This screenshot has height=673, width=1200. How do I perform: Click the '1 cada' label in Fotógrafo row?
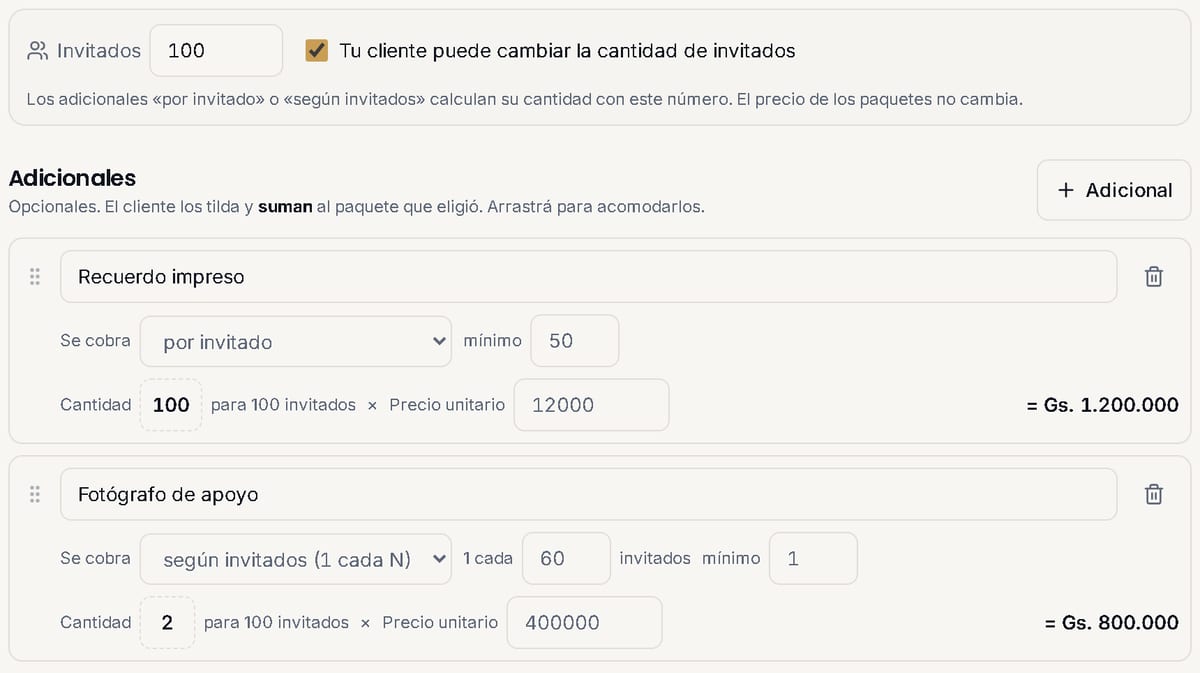[x=488, y=559]
